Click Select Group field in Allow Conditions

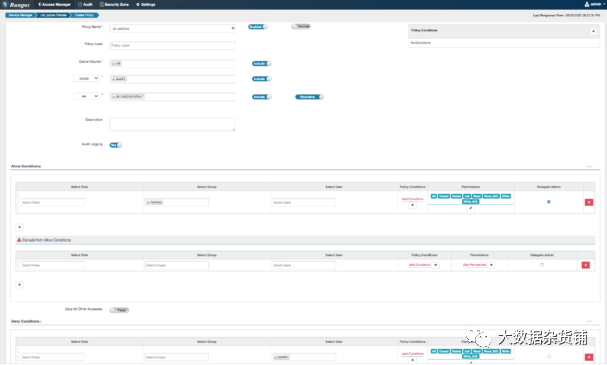point(177,202)
